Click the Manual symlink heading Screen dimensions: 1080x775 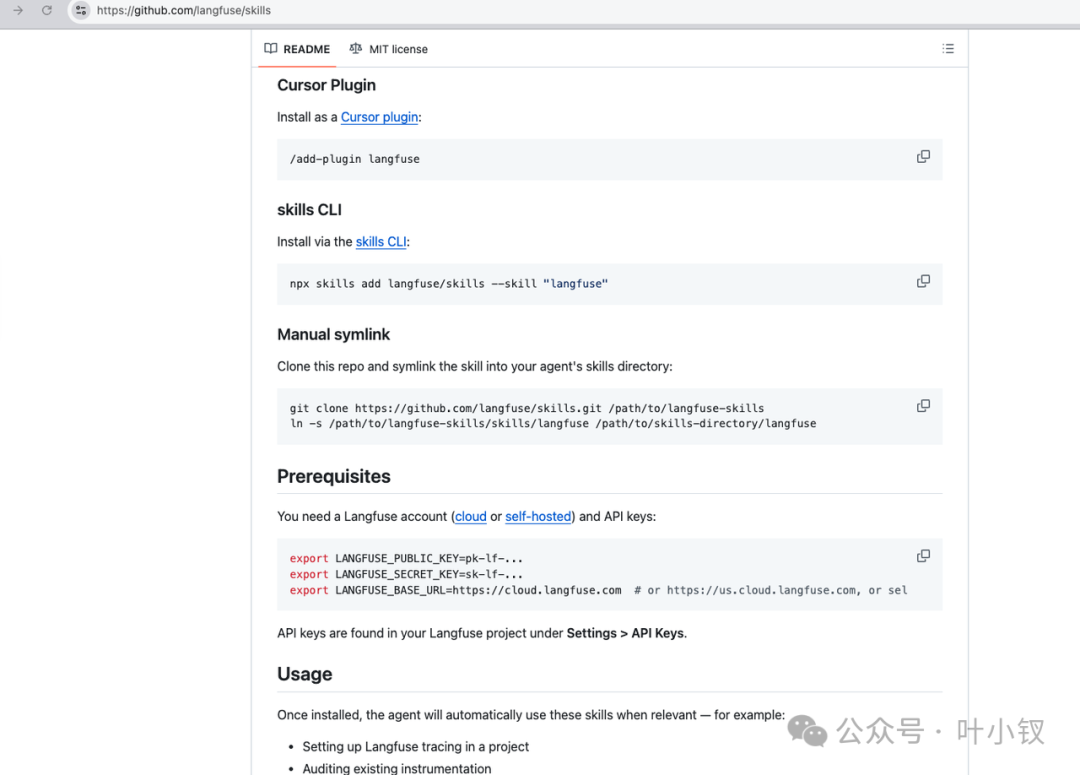click(333, 335)
